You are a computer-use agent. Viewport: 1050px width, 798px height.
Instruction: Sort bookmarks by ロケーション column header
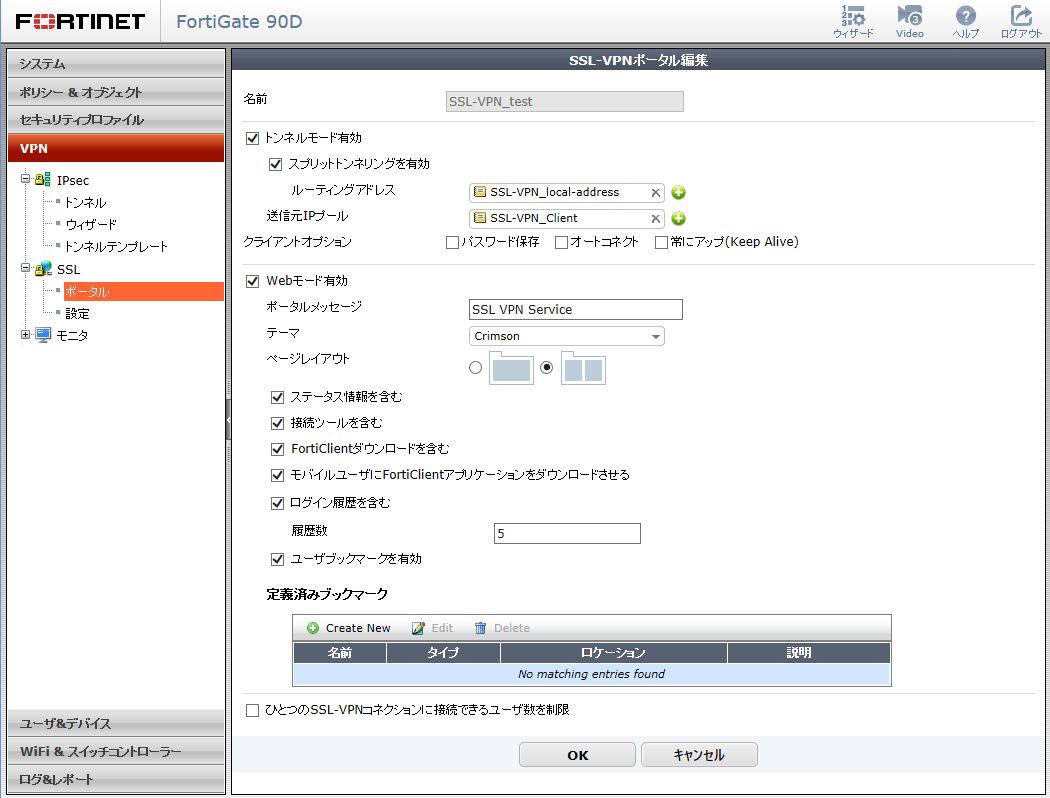point(613,653)
